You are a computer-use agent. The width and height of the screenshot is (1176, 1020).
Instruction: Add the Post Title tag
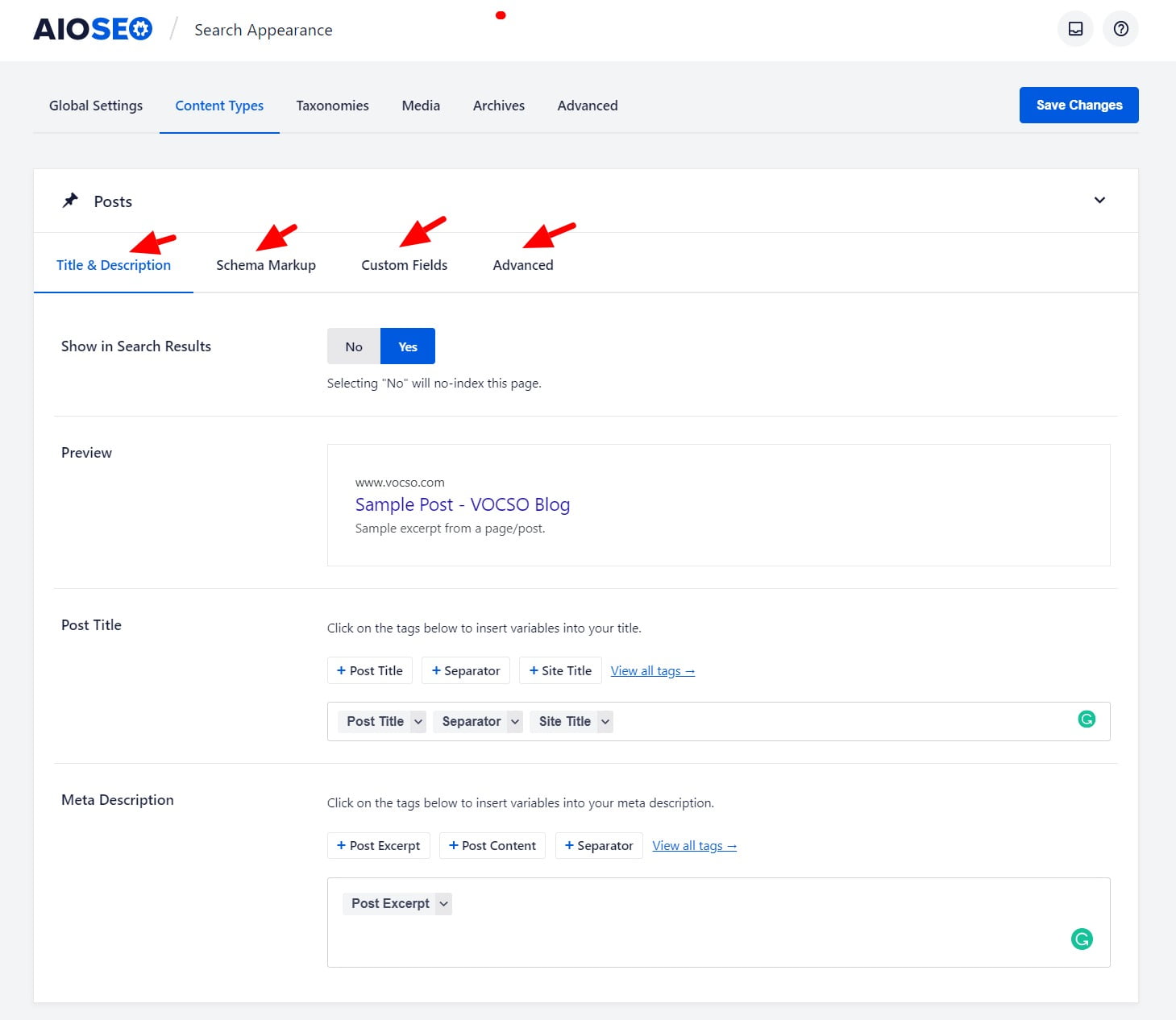(x=370, y=670)
